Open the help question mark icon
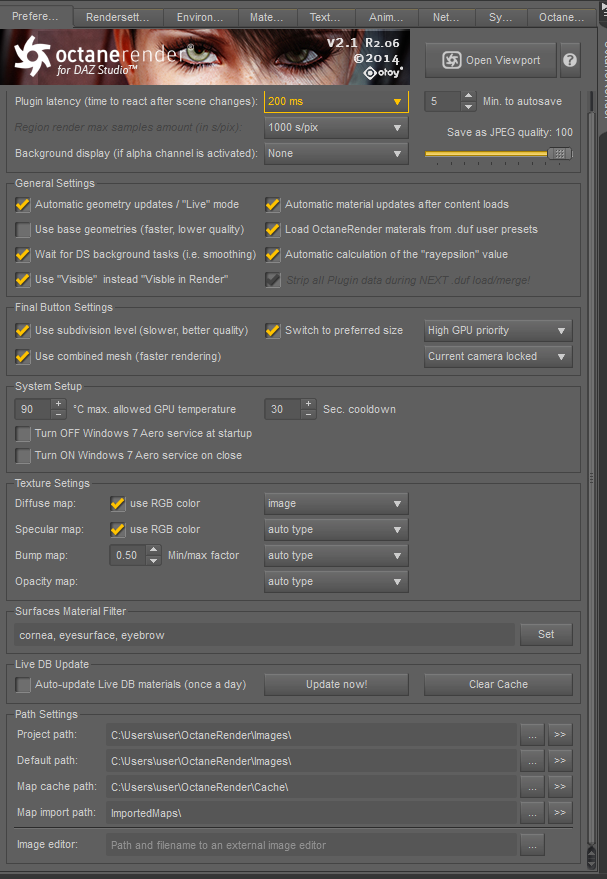The image size is (607, 879). coord(570,60)
